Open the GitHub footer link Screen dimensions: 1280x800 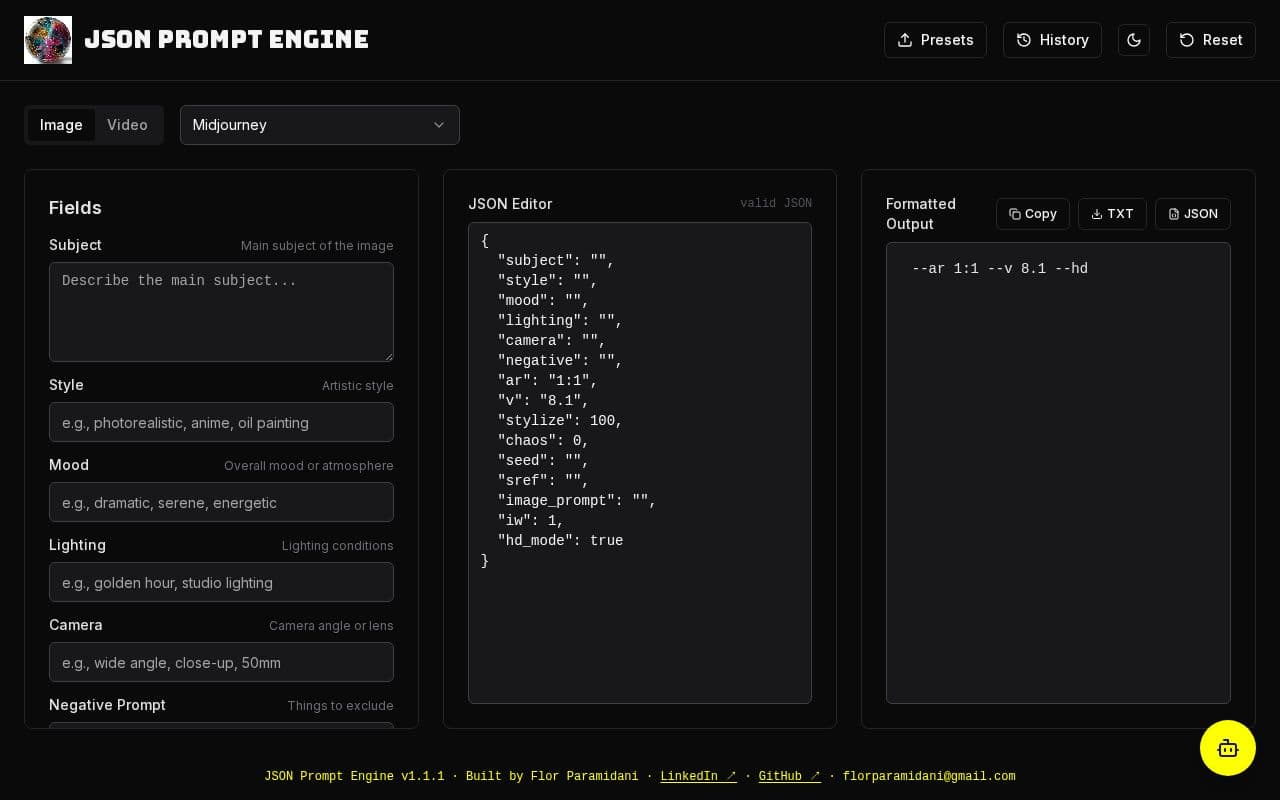[789, 776]
